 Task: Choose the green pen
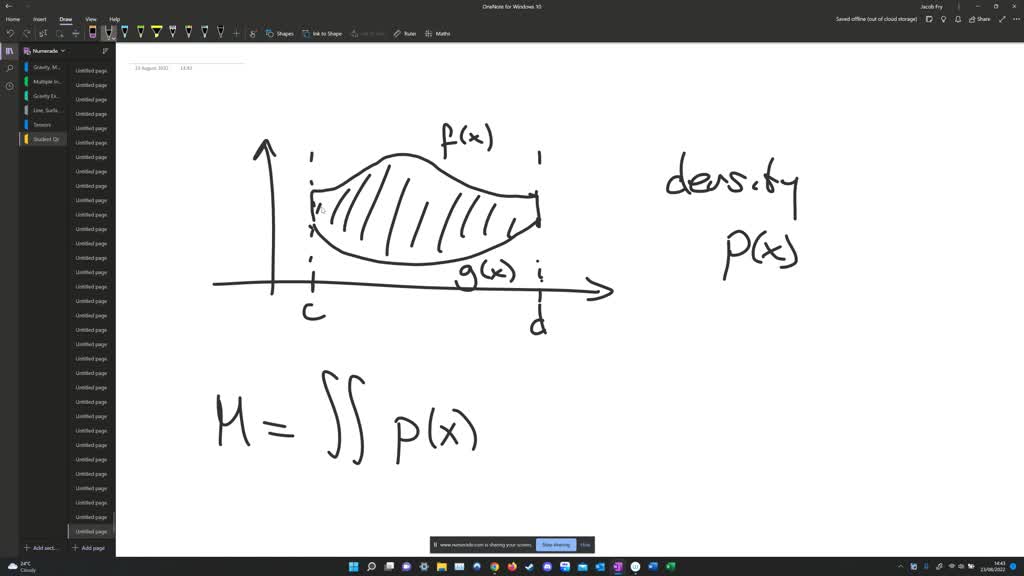click(140, 32)
